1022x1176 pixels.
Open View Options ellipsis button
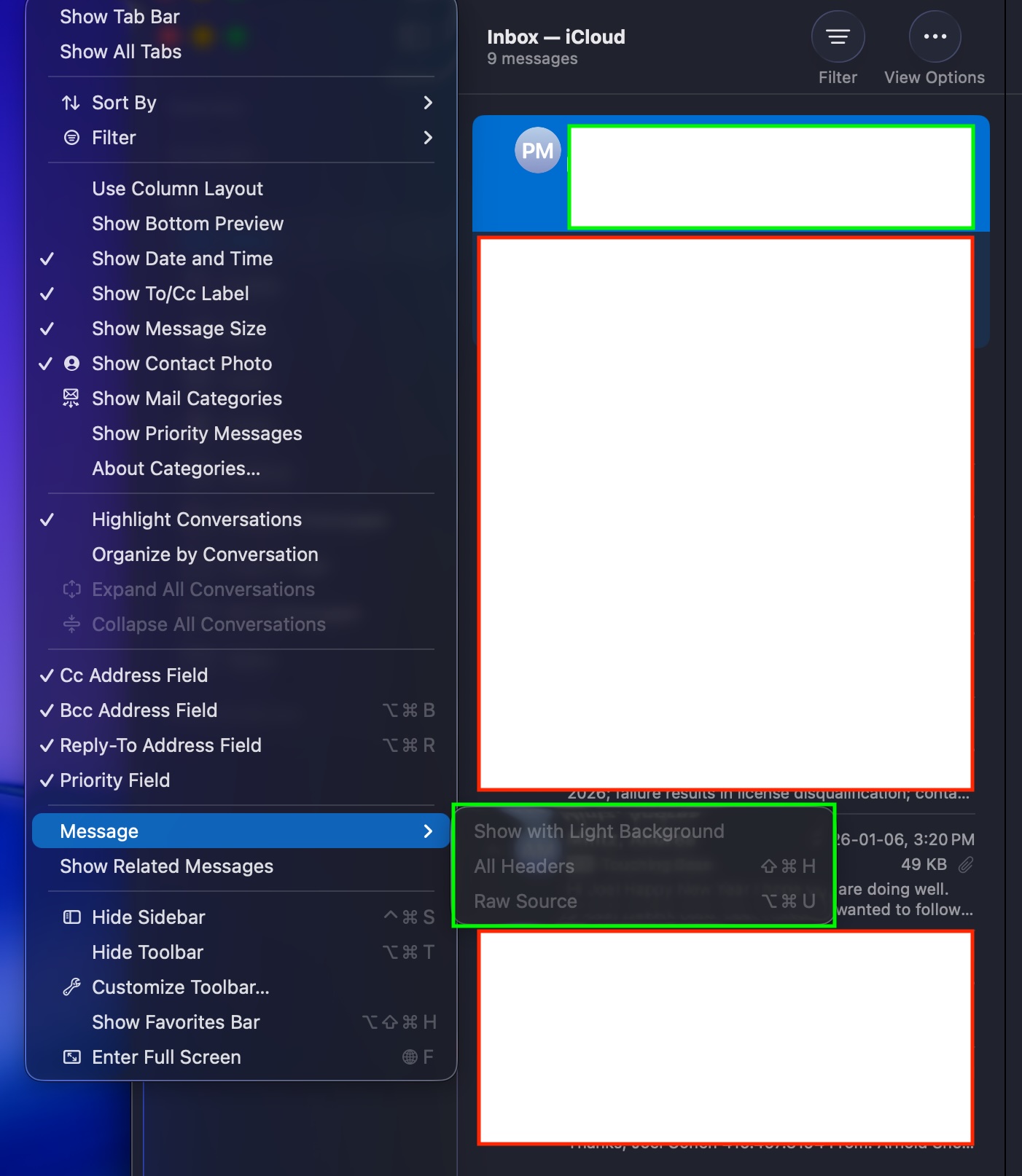934,37
